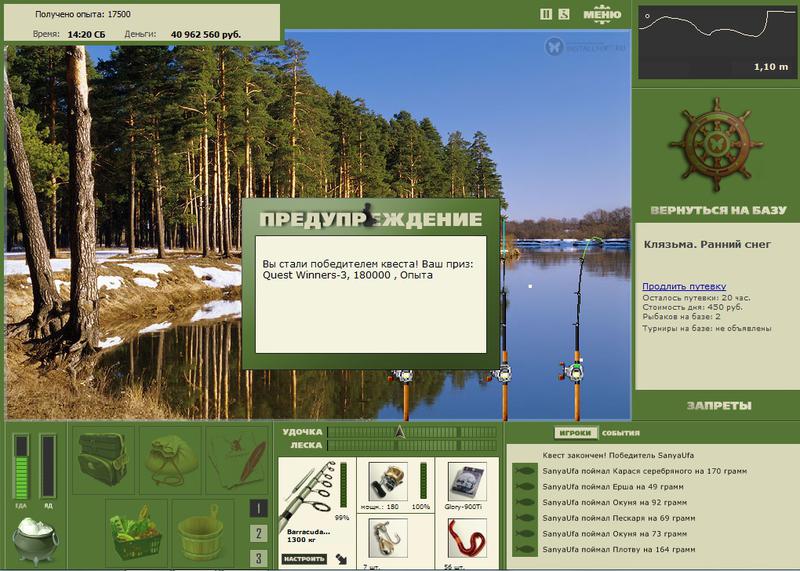Switch to the ИГРОКИ tab
The height and width of the screenshot is (571, 800).
pyautogui.click(x=575, y=433)
